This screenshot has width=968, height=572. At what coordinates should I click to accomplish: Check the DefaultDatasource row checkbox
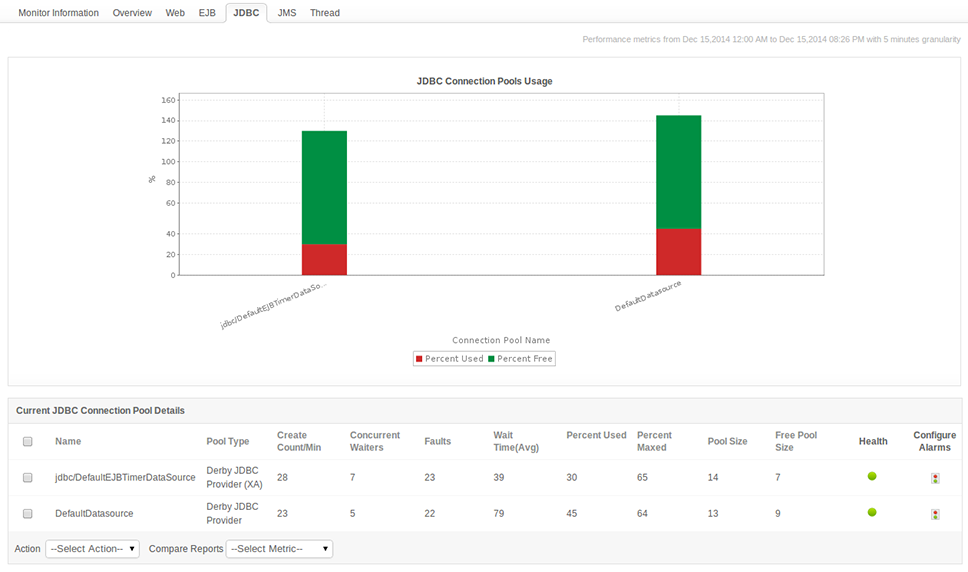(28, 514)
